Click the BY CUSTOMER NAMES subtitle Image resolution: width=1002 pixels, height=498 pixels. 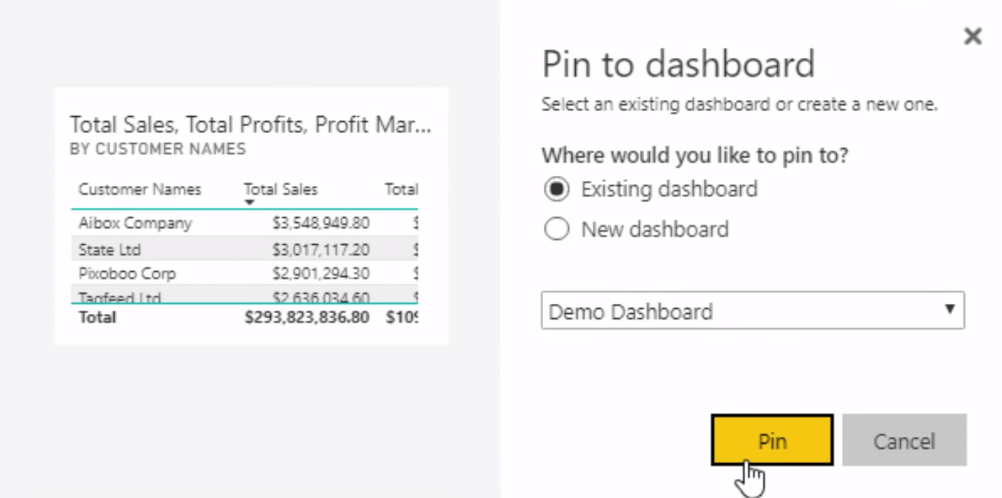pos(158,149)
